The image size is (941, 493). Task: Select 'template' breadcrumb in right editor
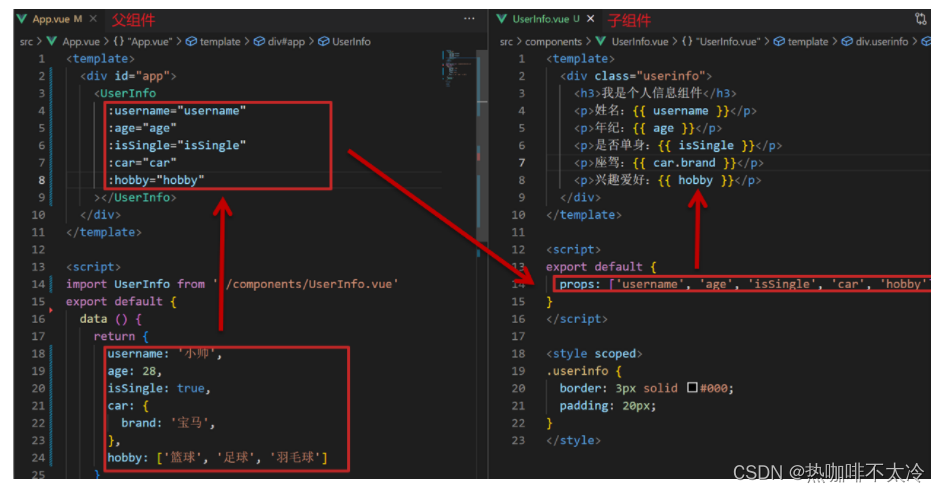[808, 41]
